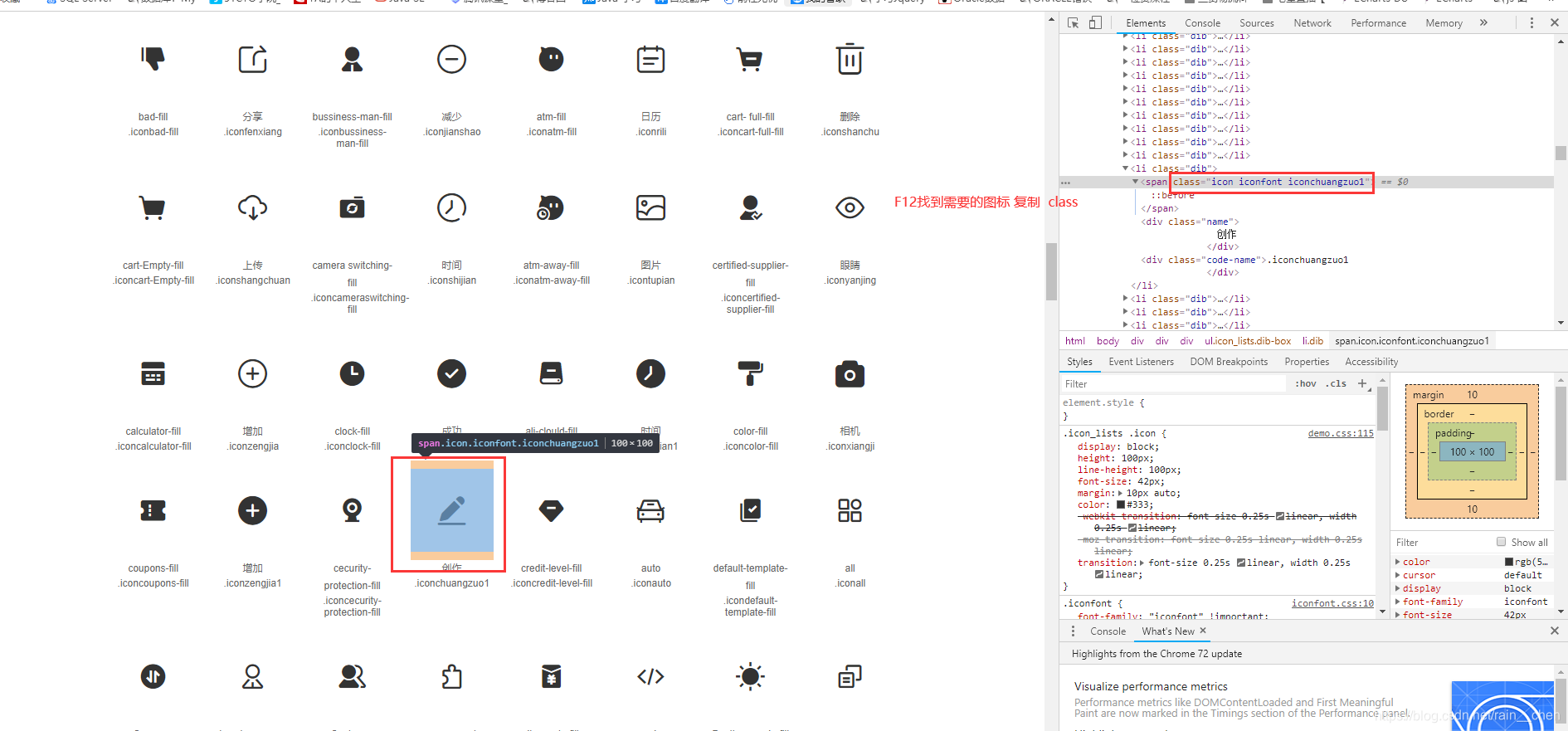
Task: Click the clock-fill icon
Action: click(352, 373)
